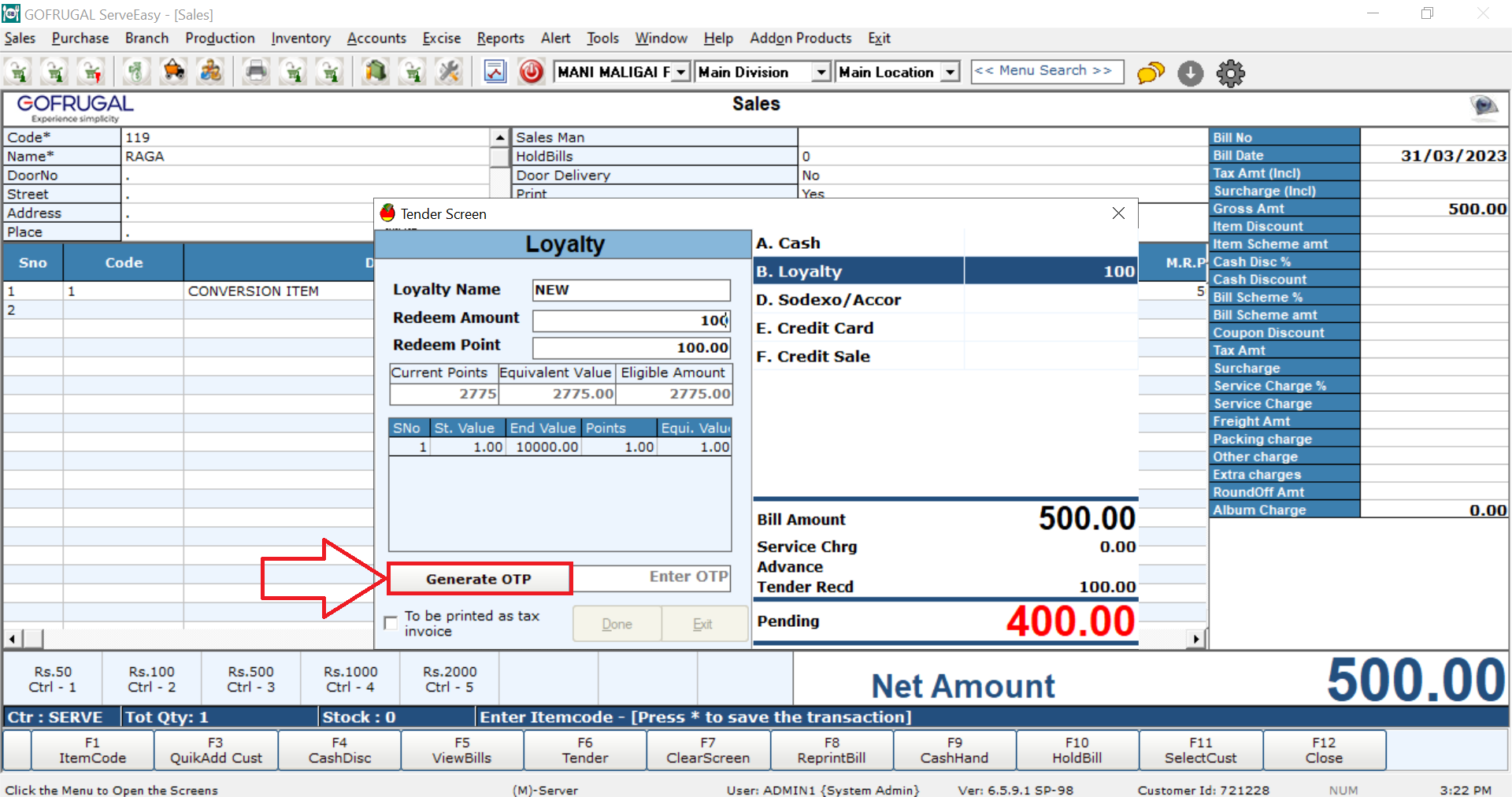Click the items grid right scroll arrow
Viewport: 1512px width, 797px height.
click(x=1197, y=639)
